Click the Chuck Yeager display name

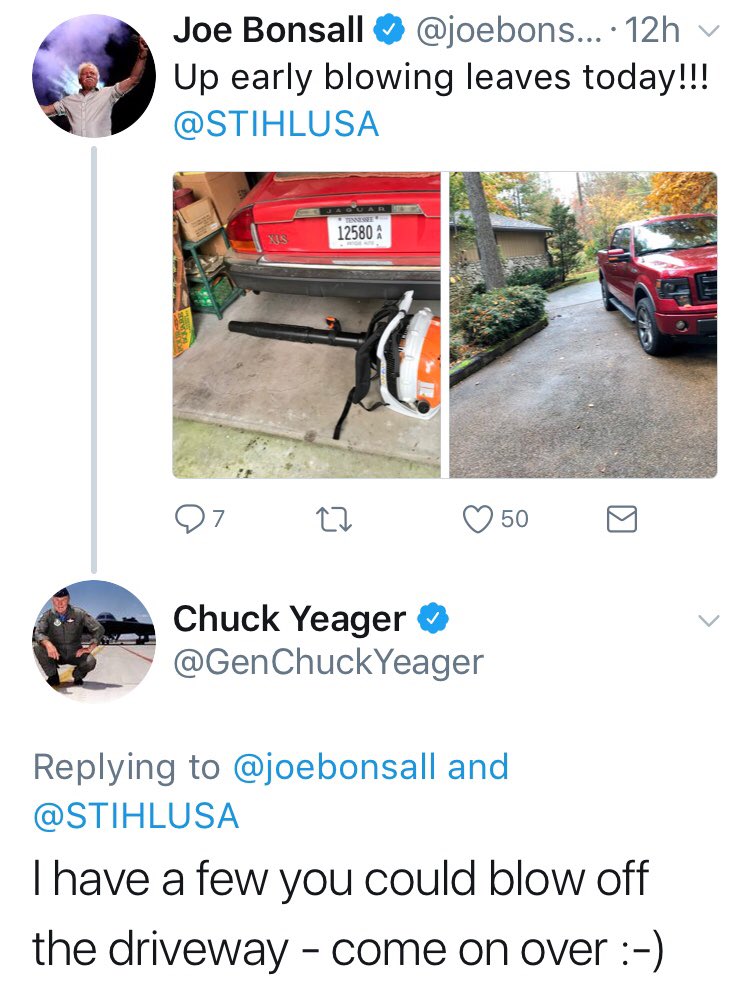coord(290,619)
